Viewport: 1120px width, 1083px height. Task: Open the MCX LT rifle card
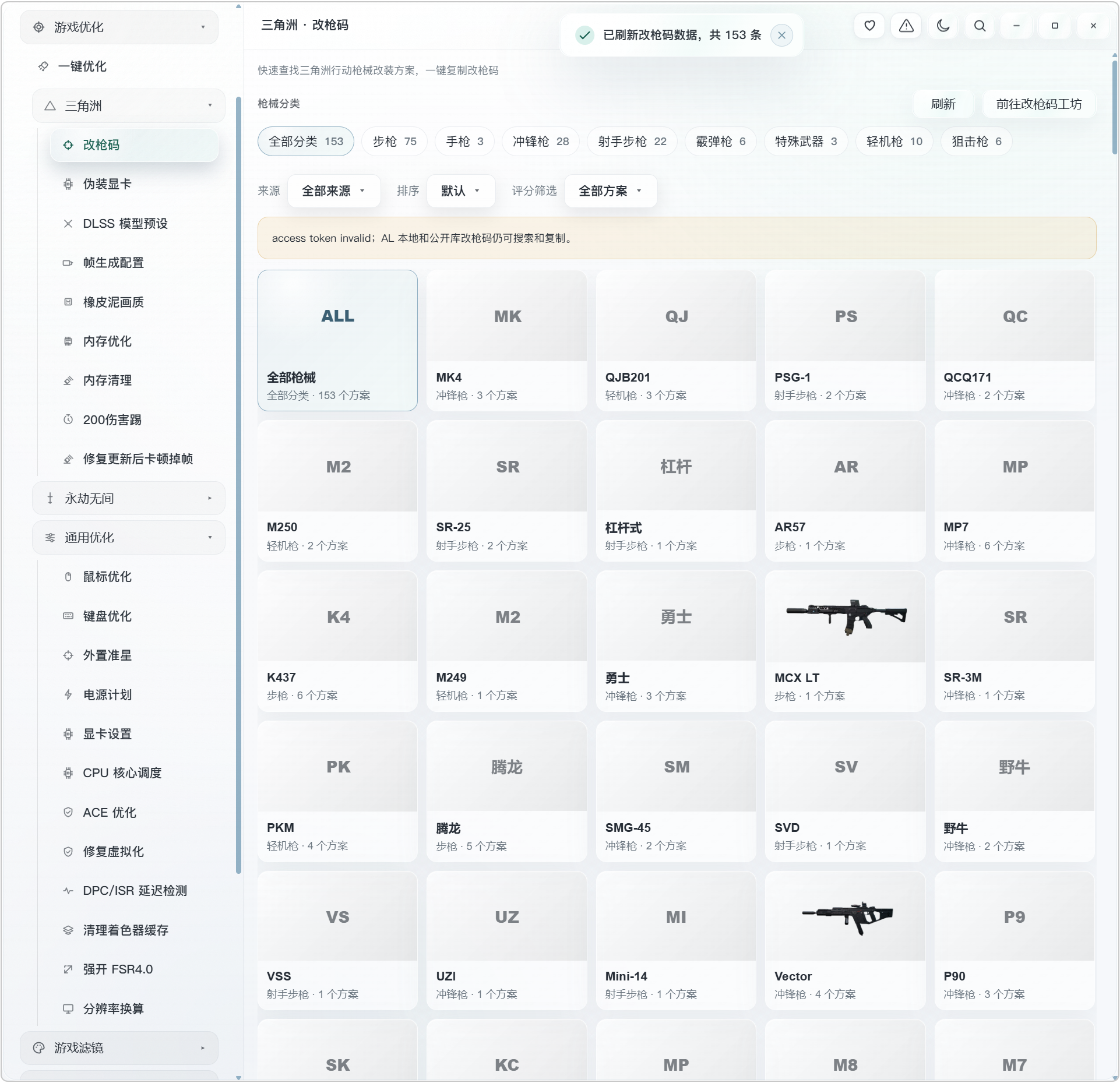coord(845,641)
